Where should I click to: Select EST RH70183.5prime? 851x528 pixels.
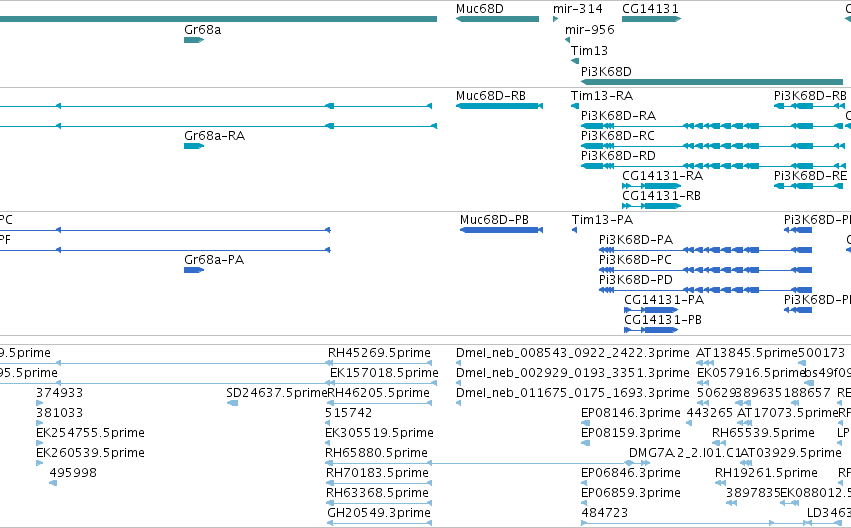377,473
